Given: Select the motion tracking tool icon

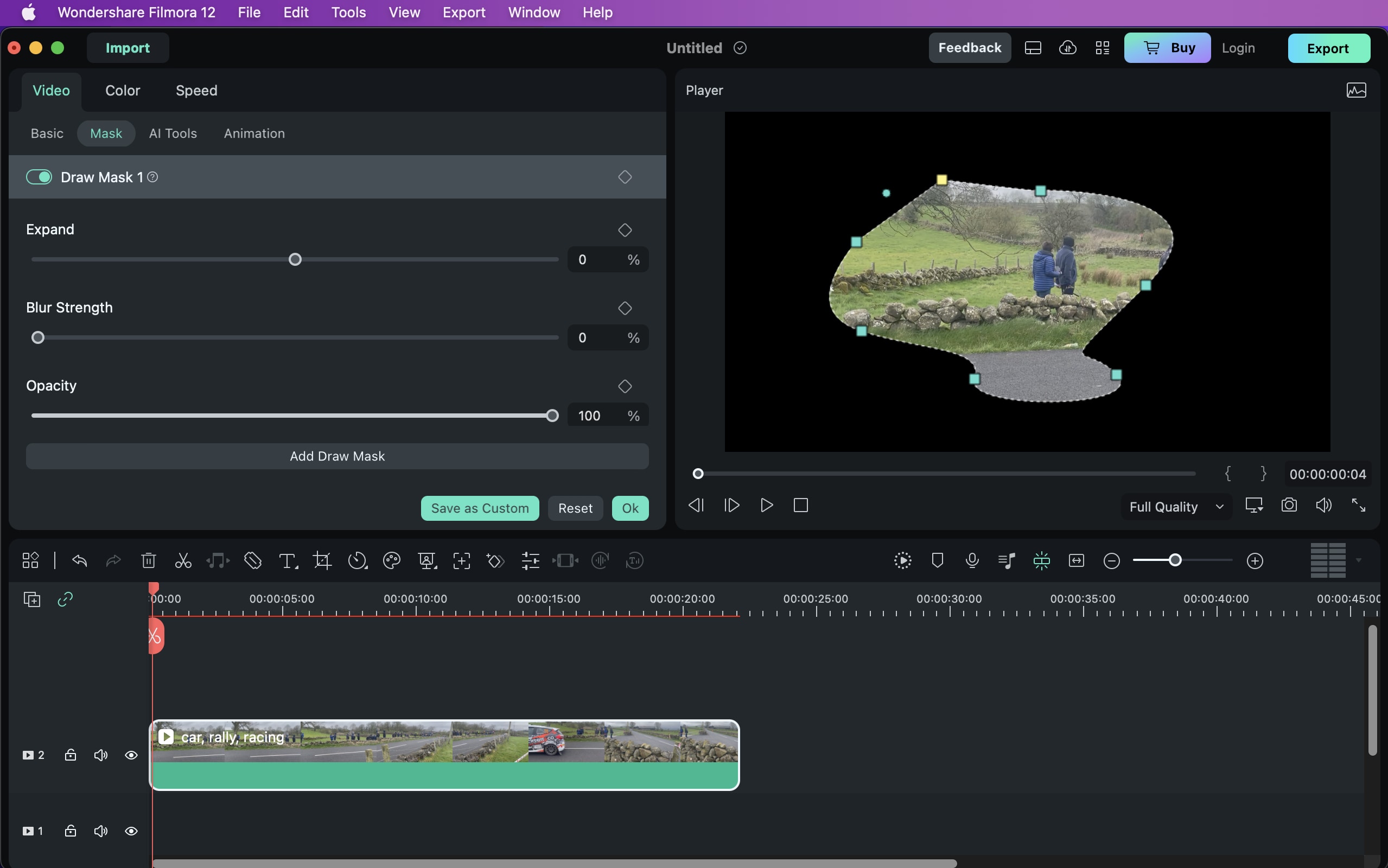Looking at the screenshot, I should [x=461, y=560].
